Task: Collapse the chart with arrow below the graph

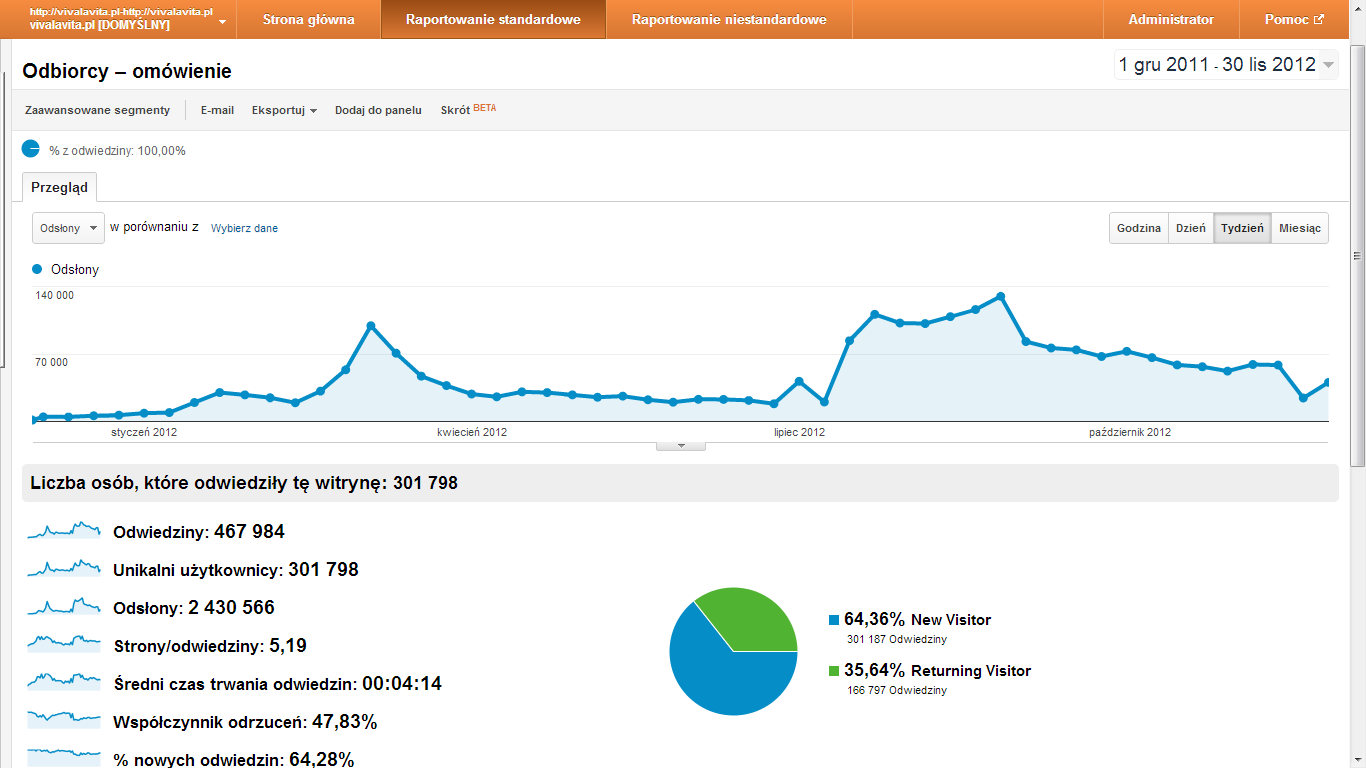Action: (681, 446)
